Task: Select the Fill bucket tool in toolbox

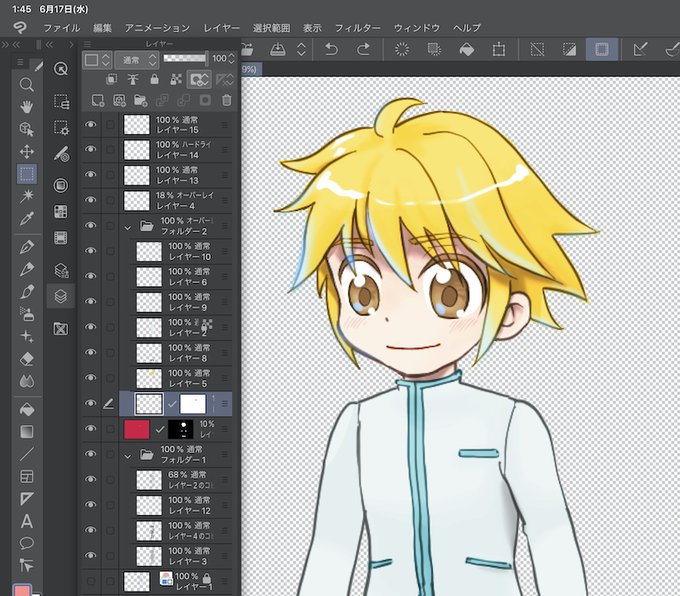Action: pyautogui.click(x=26, y=409)
